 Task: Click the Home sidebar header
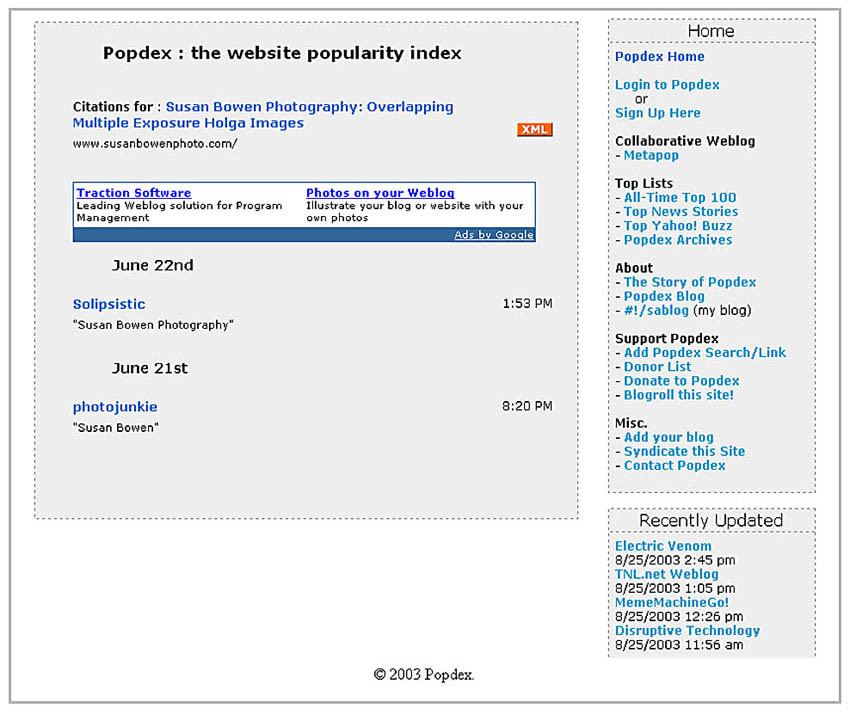(x=711, y=31)
